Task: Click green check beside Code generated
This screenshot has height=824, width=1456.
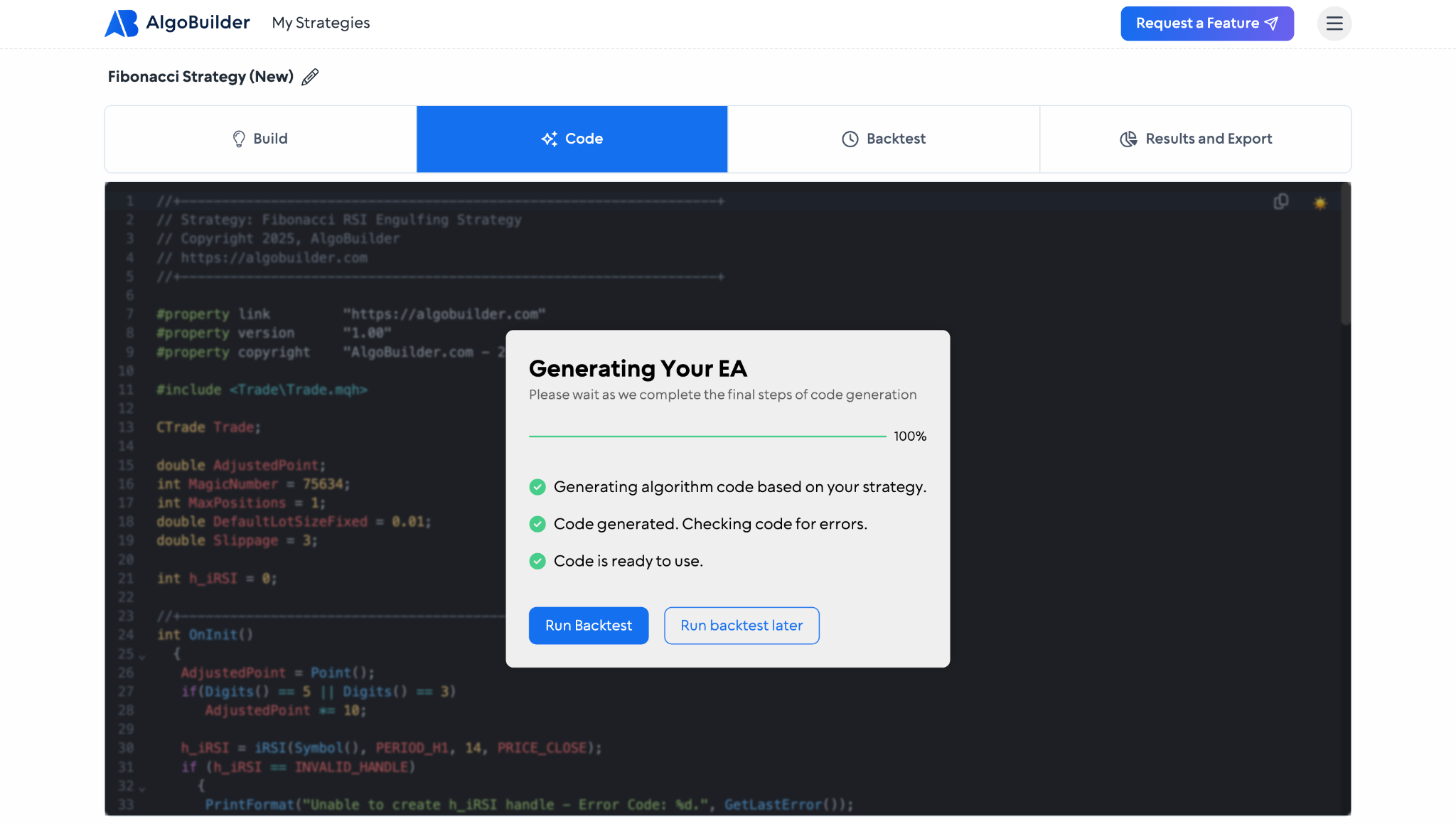Action: coord(537,524)
